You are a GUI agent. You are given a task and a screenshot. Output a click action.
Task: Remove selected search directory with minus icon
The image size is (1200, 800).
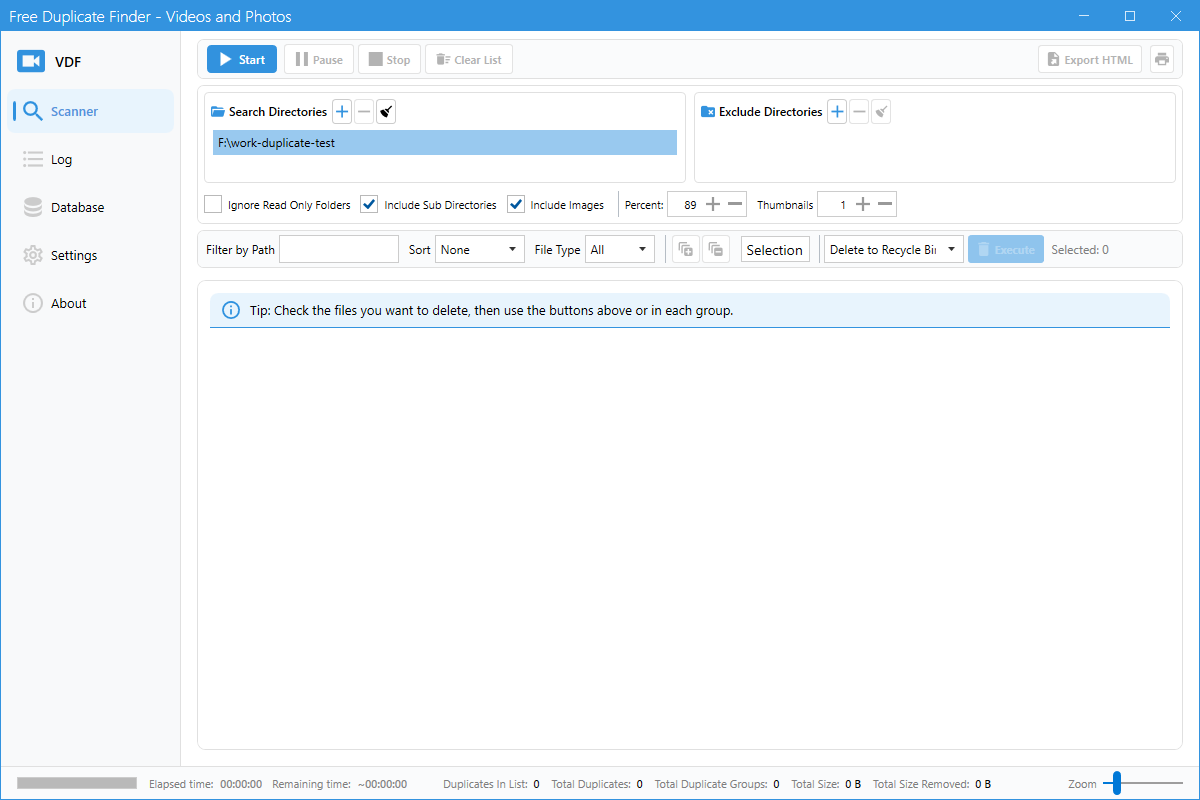click(364, 112)
